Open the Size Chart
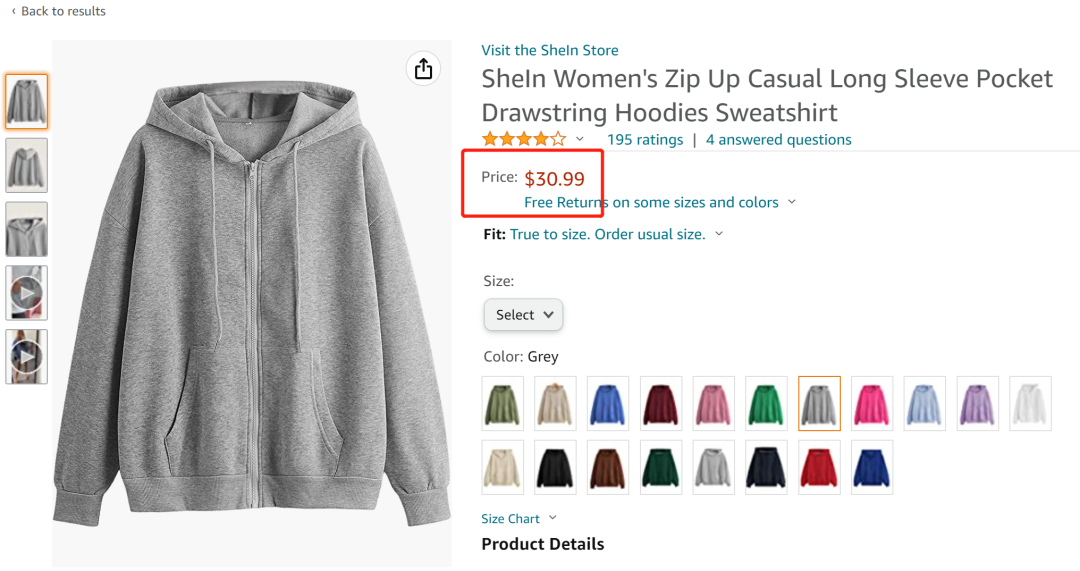This screenshot has height=571, width=1080. coord(518,519)
